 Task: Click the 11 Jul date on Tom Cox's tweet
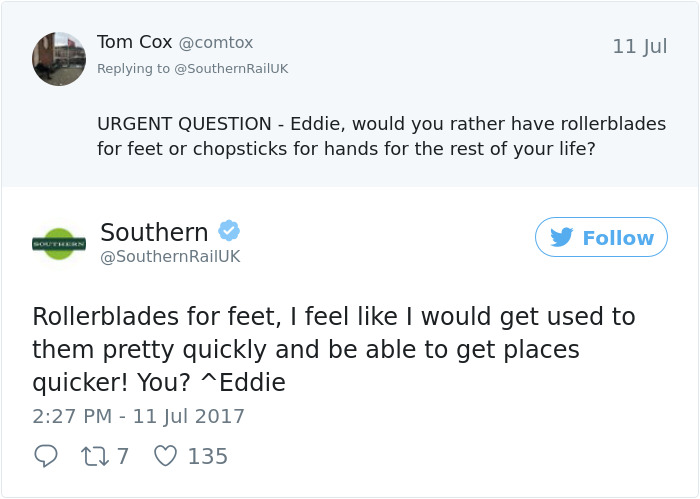(639, 47)
